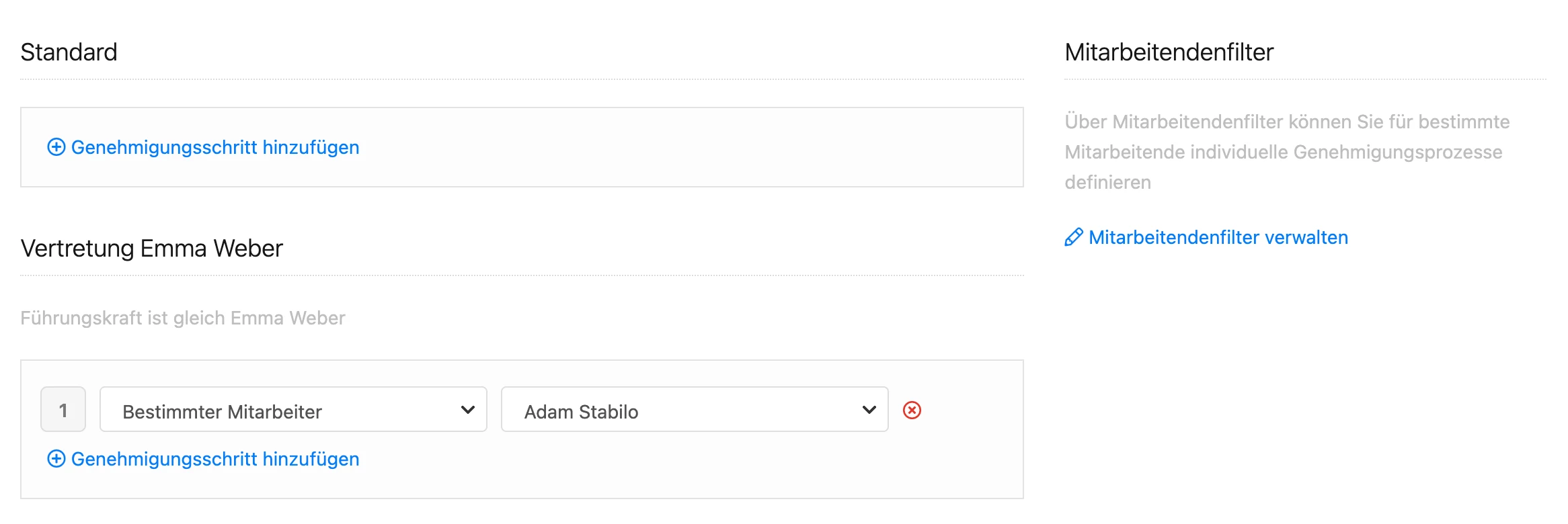
Task: Expand the Adam Stabilo dropdown arrow
Action: [869, 410]
